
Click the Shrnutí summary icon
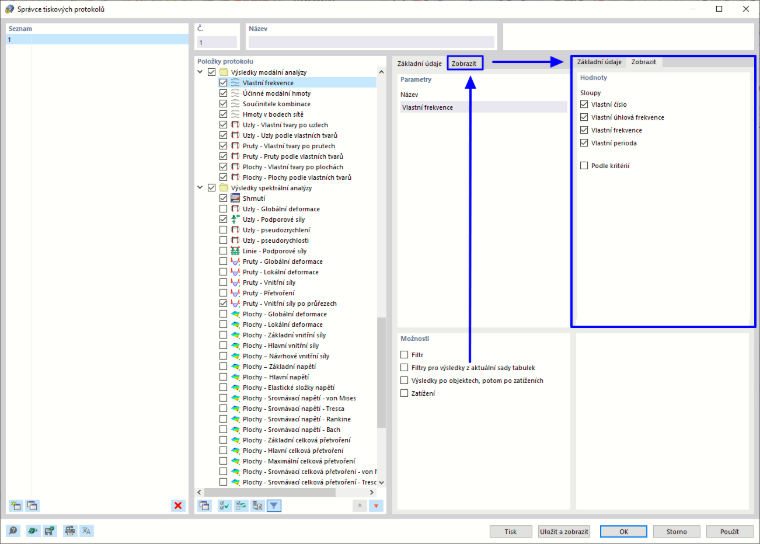[235, 198]
